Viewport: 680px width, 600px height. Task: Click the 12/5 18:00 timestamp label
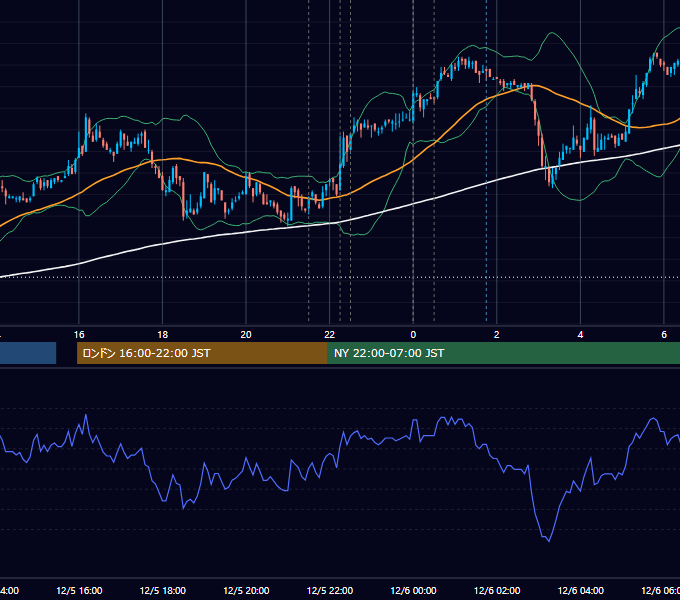163,591
